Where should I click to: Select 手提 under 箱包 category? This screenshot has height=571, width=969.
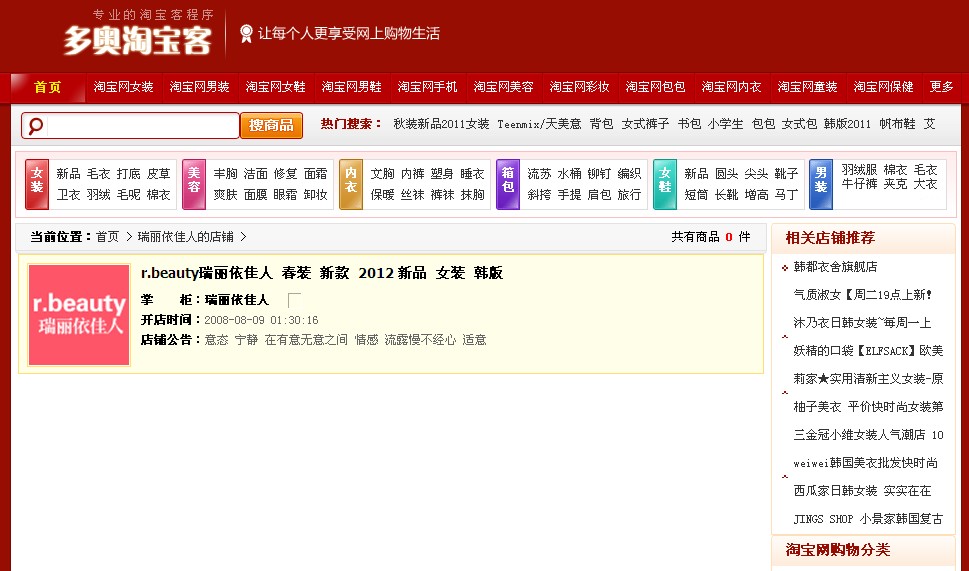pyautogui.click(x=569, y=195)
